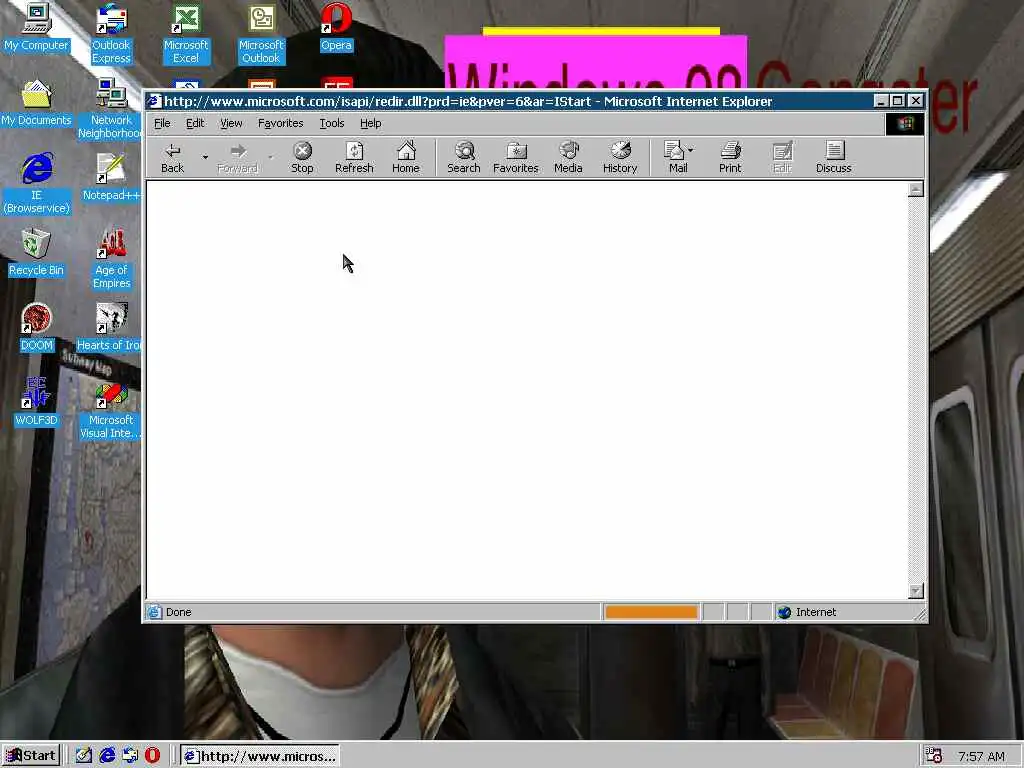Click the Internet Explorer taskbar button

260,756
